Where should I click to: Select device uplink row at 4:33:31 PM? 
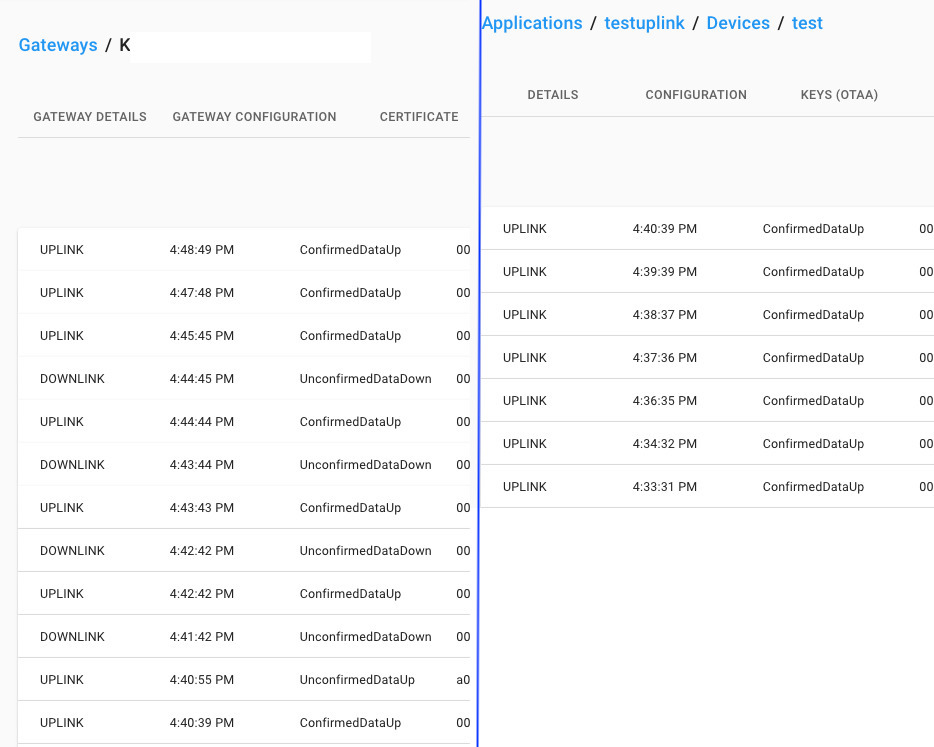click(708, 486)
